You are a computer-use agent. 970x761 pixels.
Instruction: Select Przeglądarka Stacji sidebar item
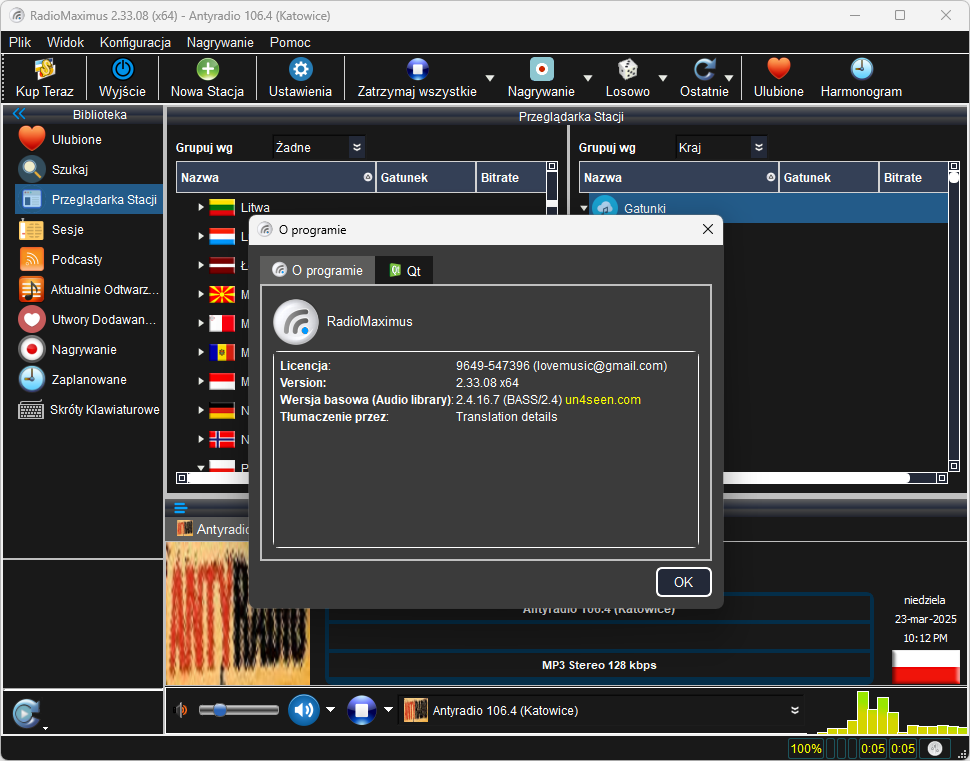coord(90,199)
